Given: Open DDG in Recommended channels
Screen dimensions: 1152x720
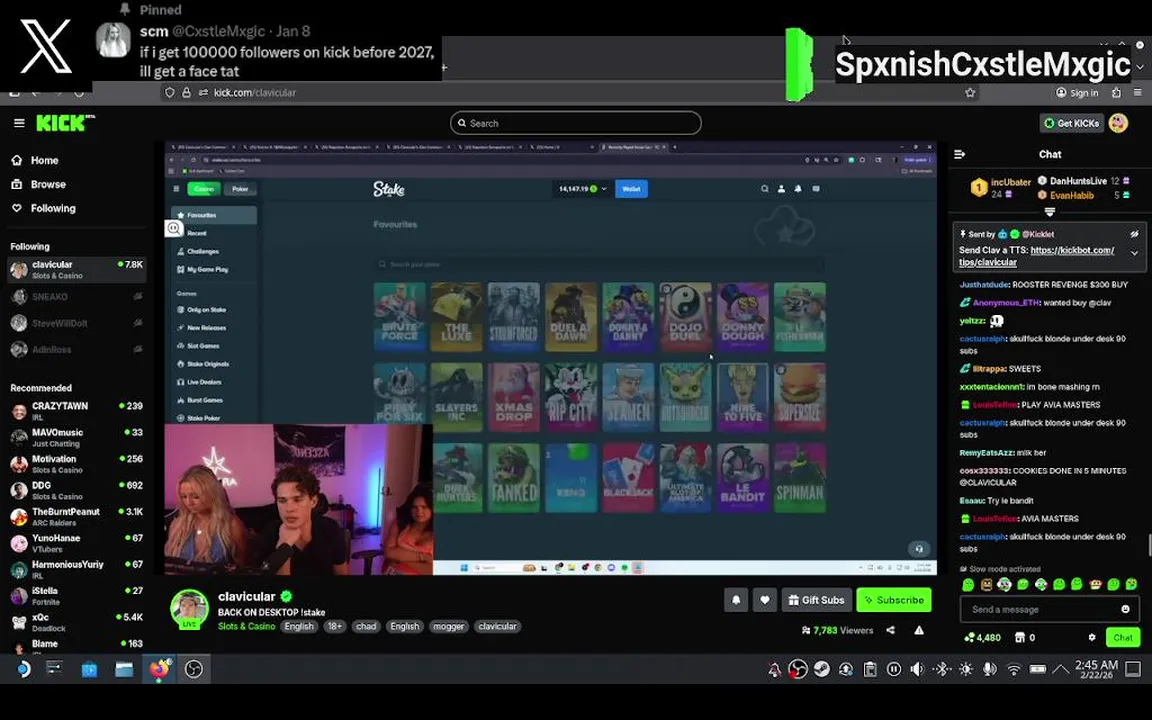Looking at the screenshot, I should (x=76, y=490).
